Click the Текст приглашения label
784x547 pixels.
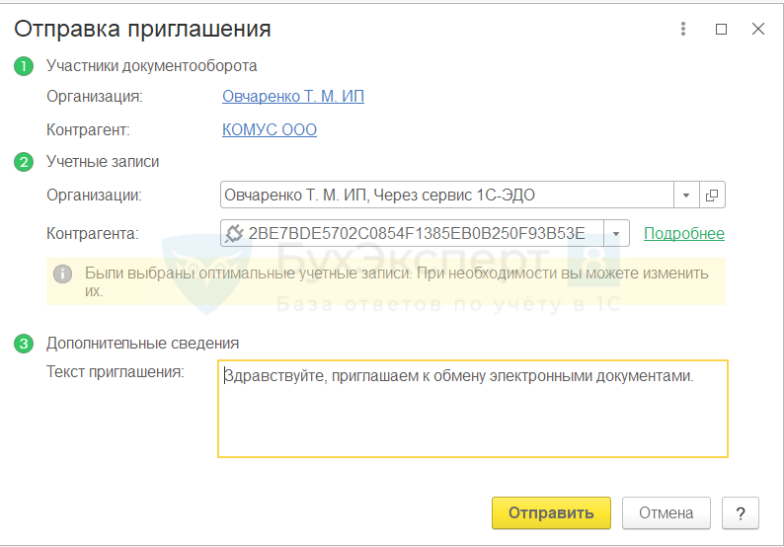[x=115, y=372]
